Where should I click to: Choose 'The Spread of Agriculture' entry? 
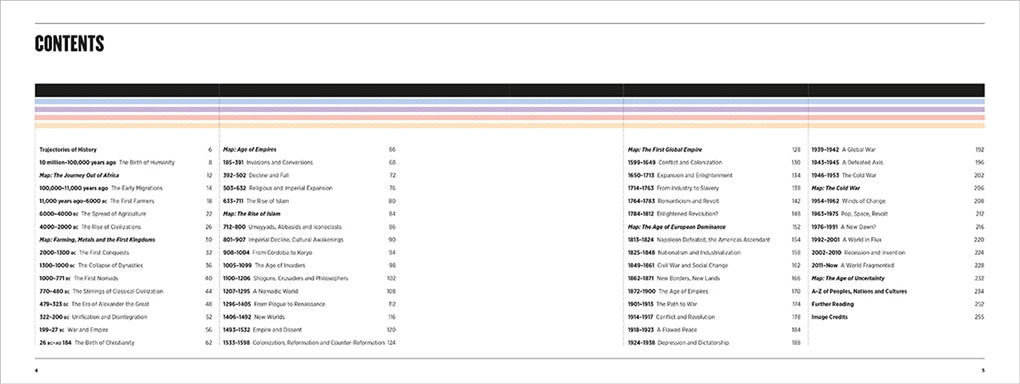(x=114, y=214)
